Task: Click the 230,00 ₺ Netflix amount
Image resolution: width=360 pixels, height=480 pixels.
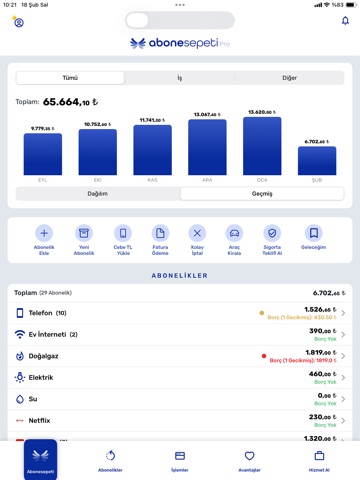Action: tap(323, 417)
